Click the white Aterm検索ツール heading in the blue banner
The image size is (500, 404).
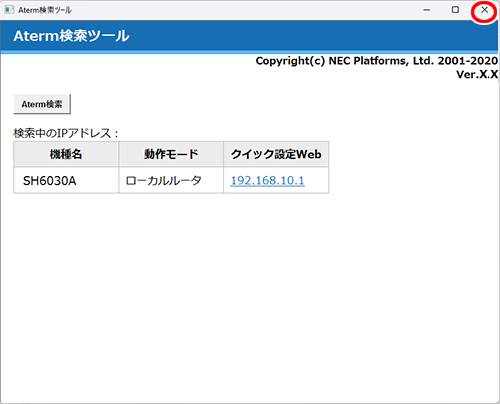71,36
